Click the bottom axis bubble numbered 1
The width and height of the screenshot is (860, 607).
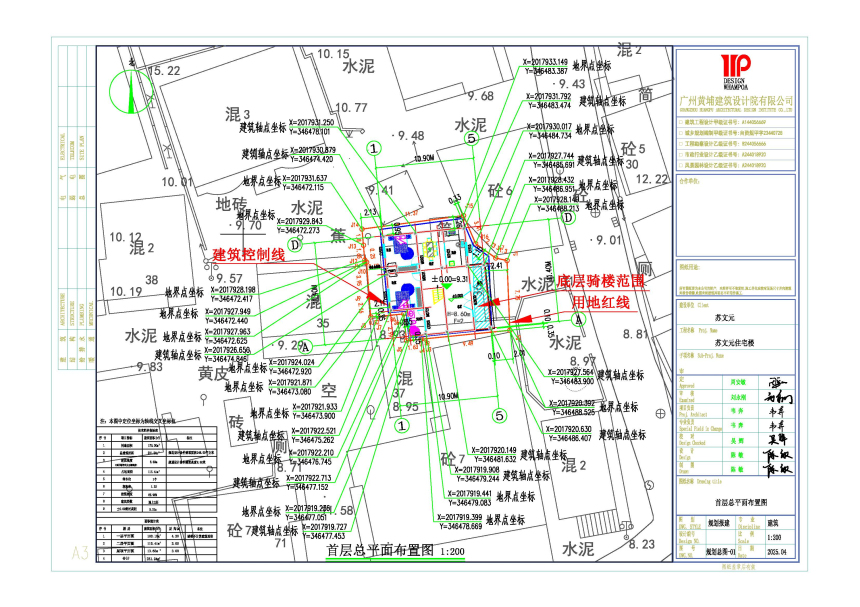pos(402,426)
